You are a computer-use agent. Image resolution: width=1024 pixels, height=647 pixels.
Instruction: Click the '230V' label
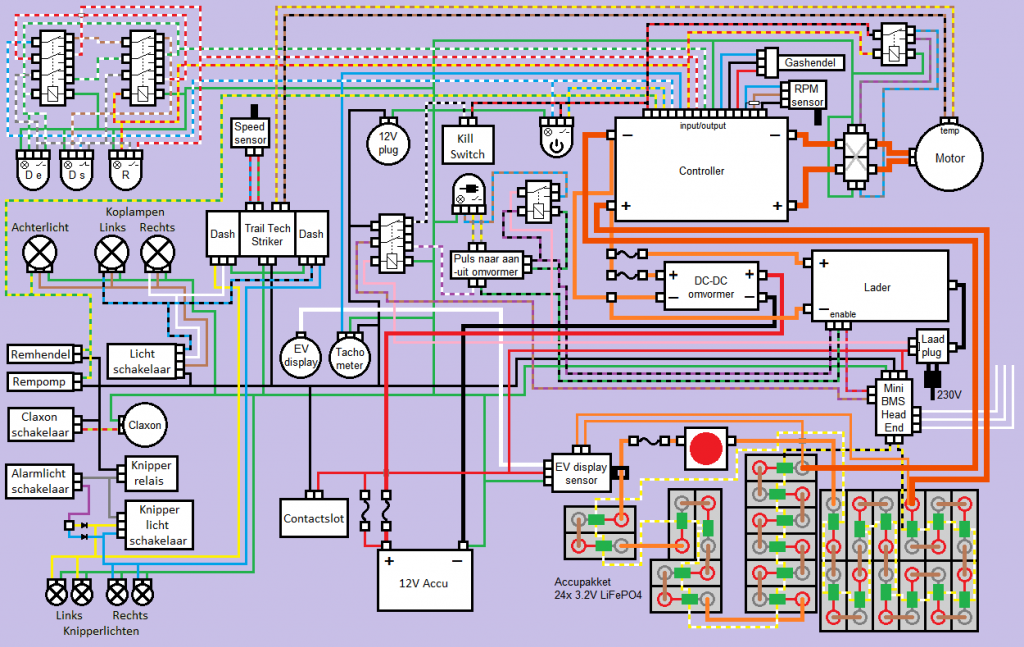949,394
